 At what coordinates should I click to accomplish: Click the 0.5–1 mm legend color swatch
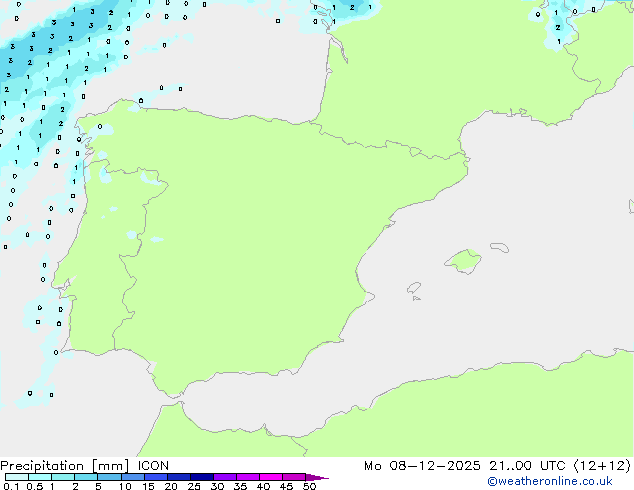tap(40, 477)
